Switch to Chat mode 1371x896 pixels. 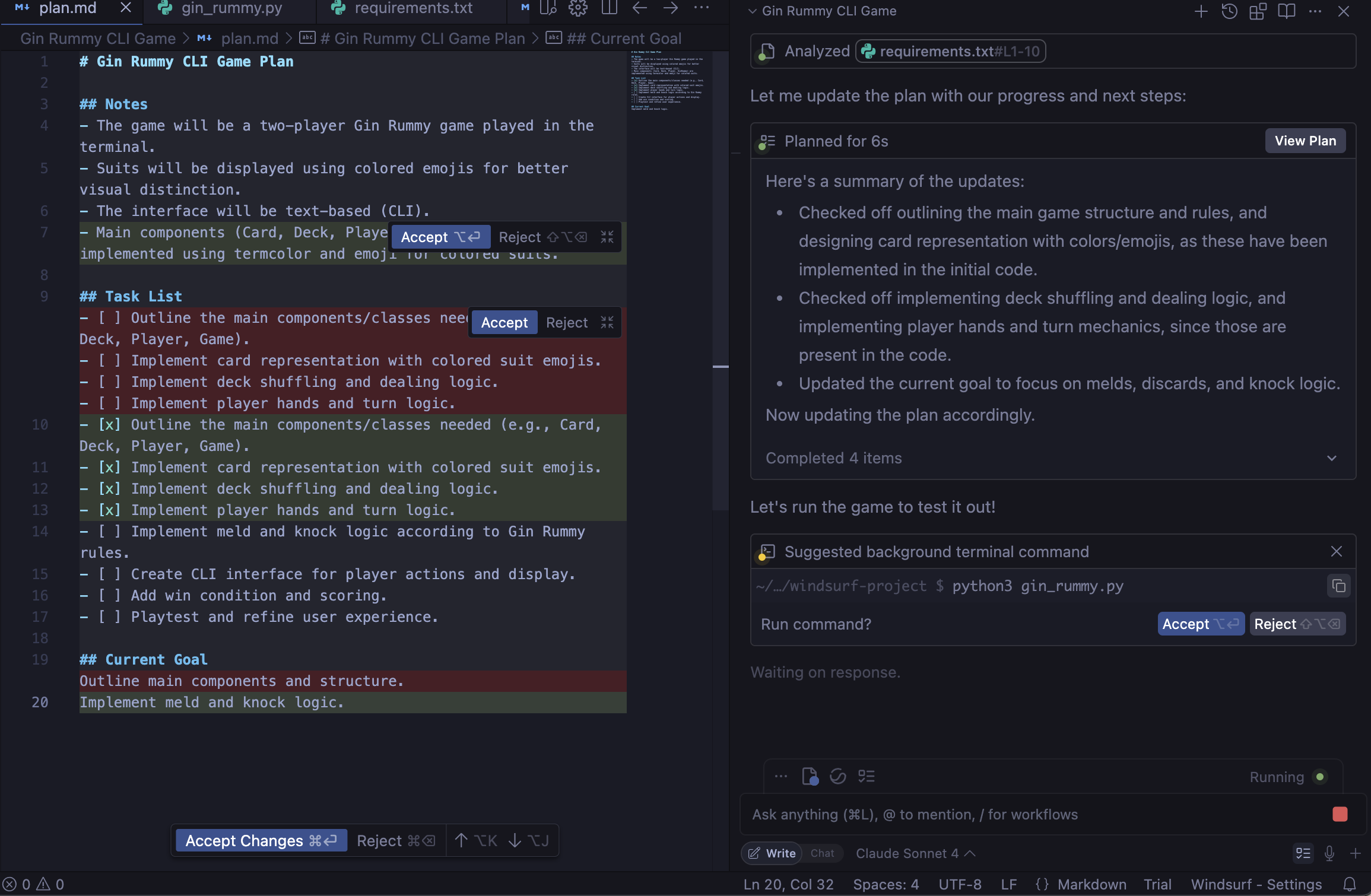(x=823, y=853)
